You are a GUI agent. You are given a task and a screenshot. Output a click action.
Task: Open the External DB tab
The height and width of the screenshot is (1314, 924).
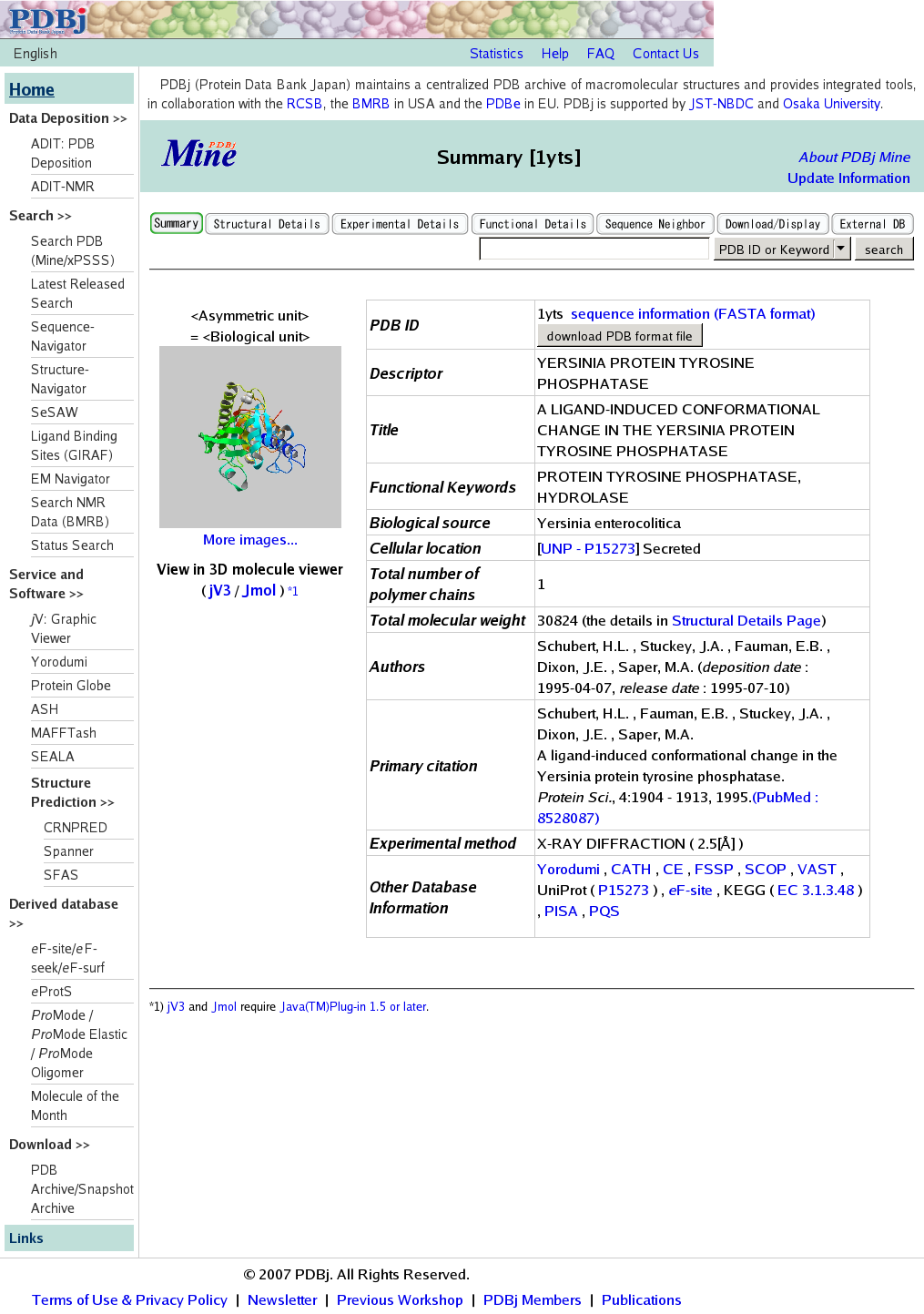pos(872,224)
